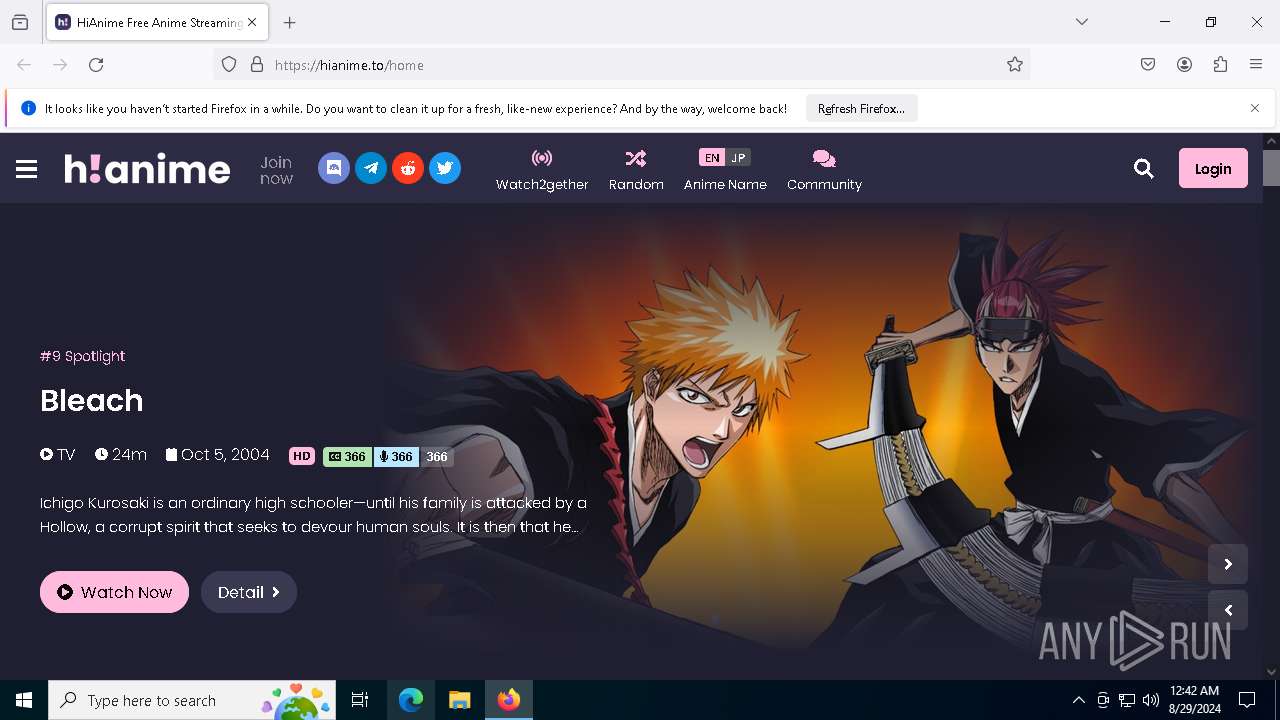Image resolution: width=1280 pixels, height=720 pixels.
Task: Click the hianime logo
Action: [x=147, y=169]
